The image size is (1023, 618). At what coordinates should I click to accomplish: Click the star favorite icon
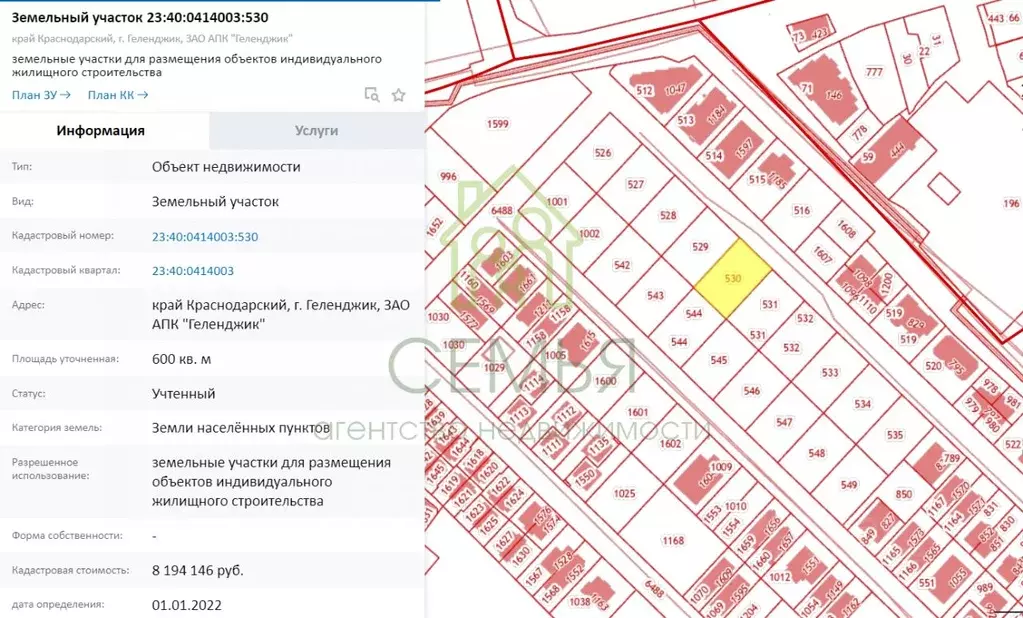(398, 95)
